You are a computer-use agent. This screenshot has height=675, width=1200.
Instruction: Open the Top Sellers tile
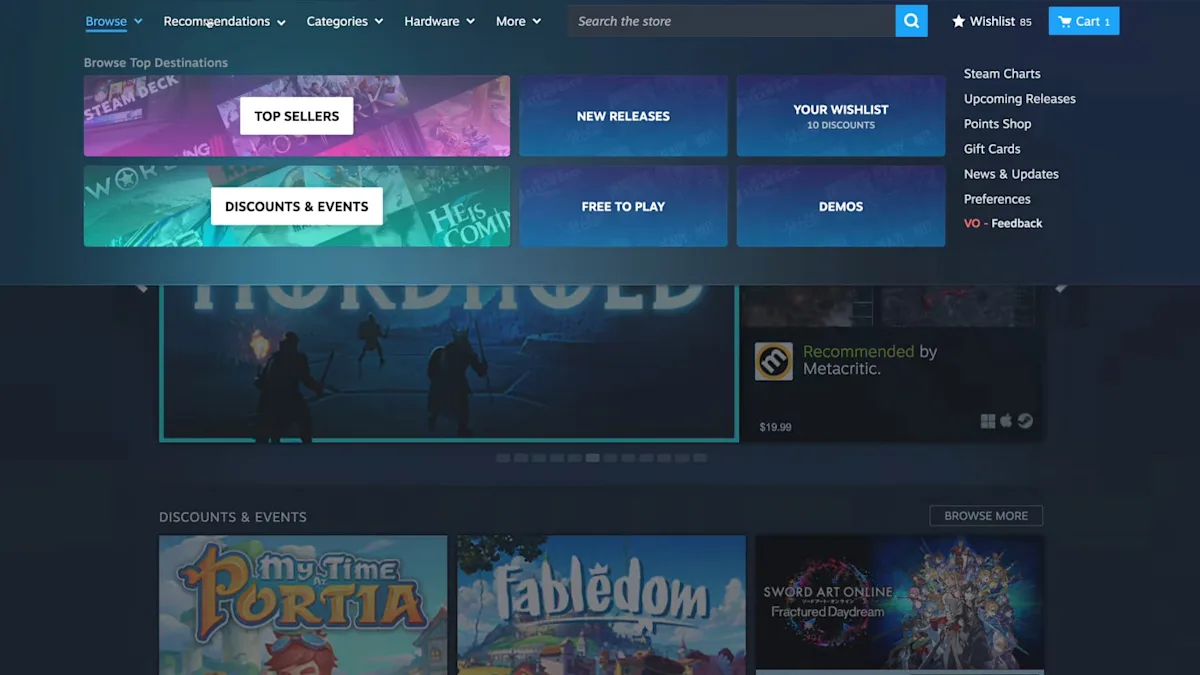click(x=296, y=116)
